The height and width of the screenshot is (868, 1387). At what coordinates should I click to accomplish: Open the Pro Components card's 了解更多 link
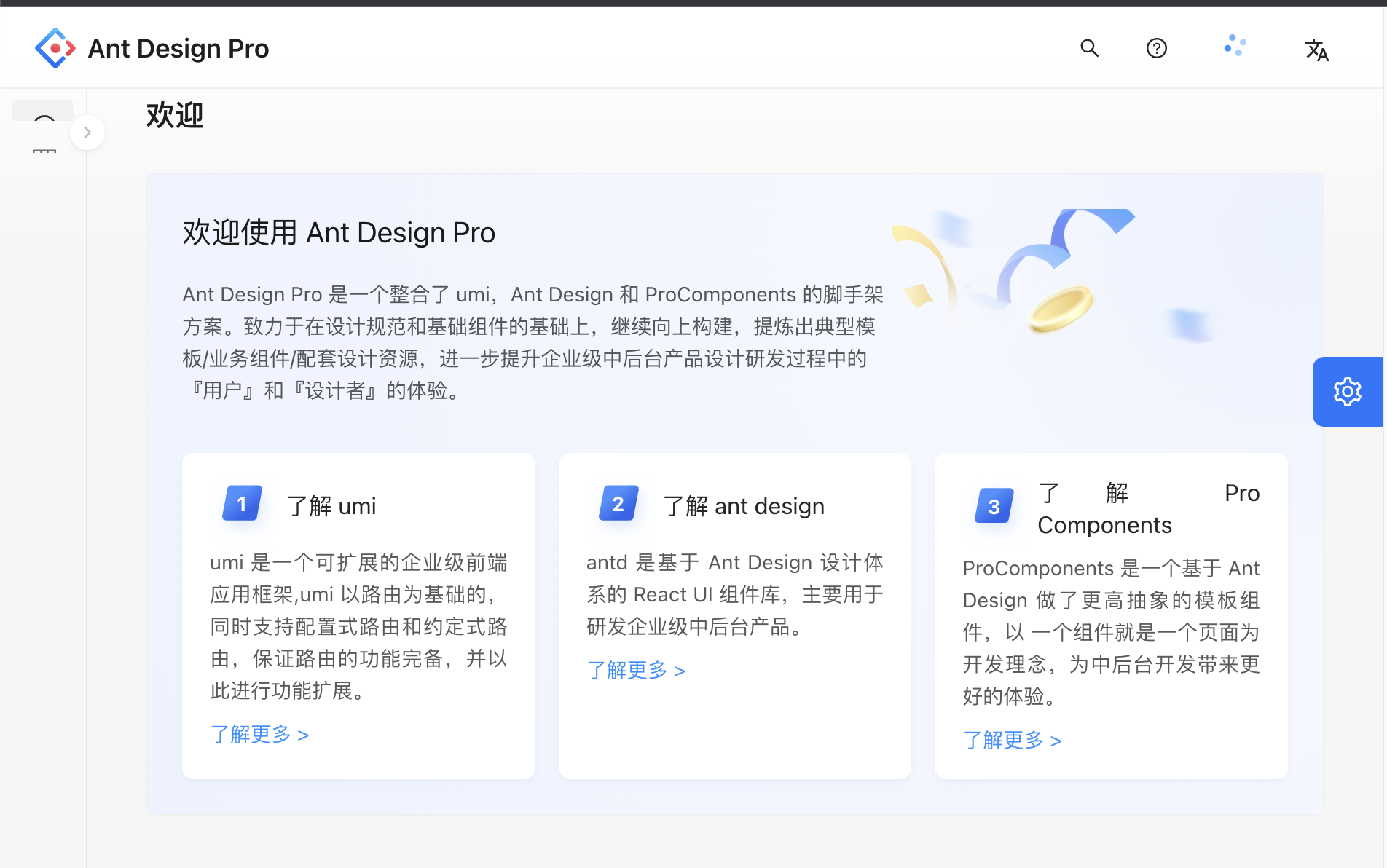[1012, 740]
